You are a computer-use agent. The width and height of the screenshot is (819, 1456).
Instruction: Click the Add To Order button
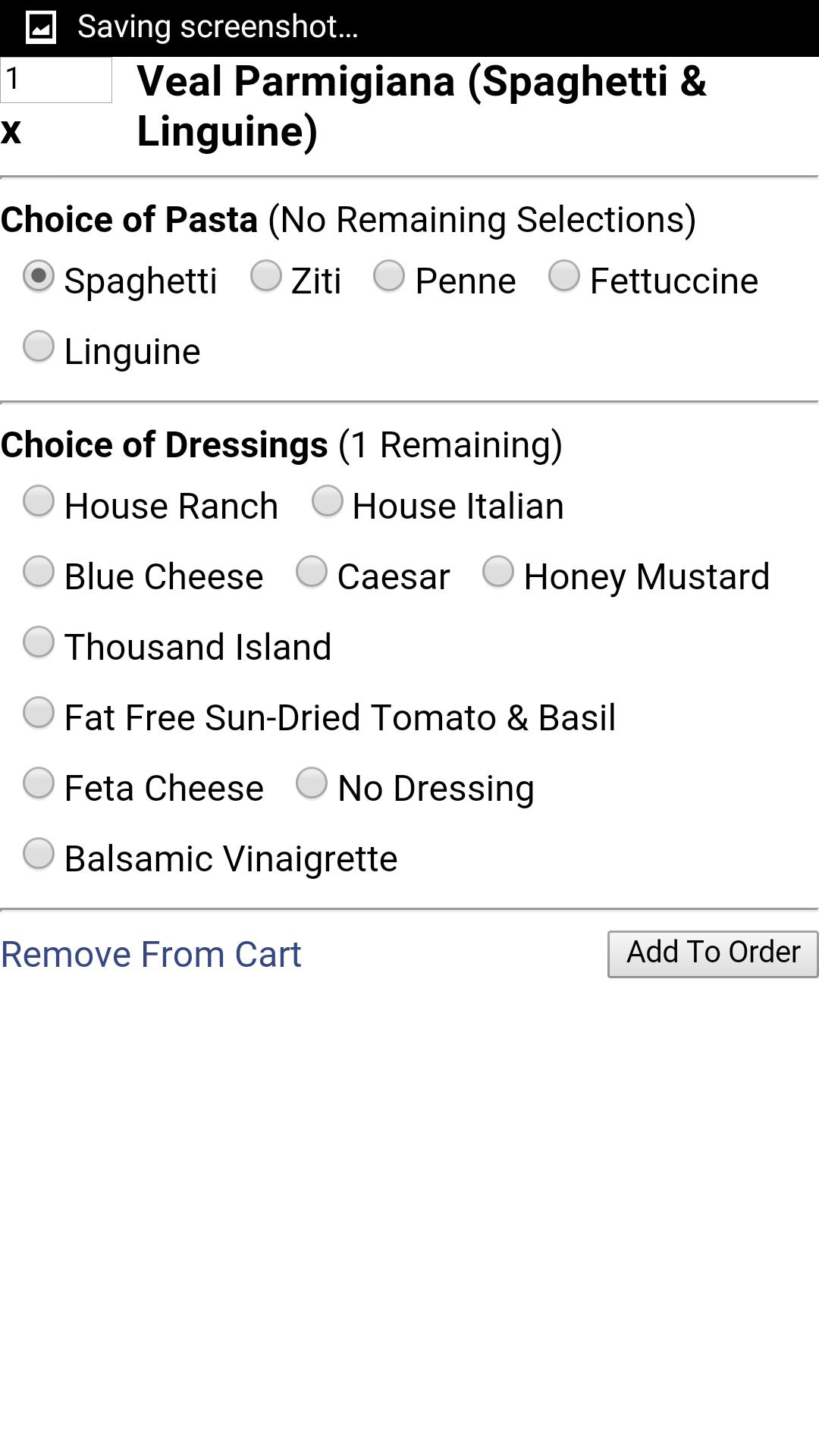point(713,954)
